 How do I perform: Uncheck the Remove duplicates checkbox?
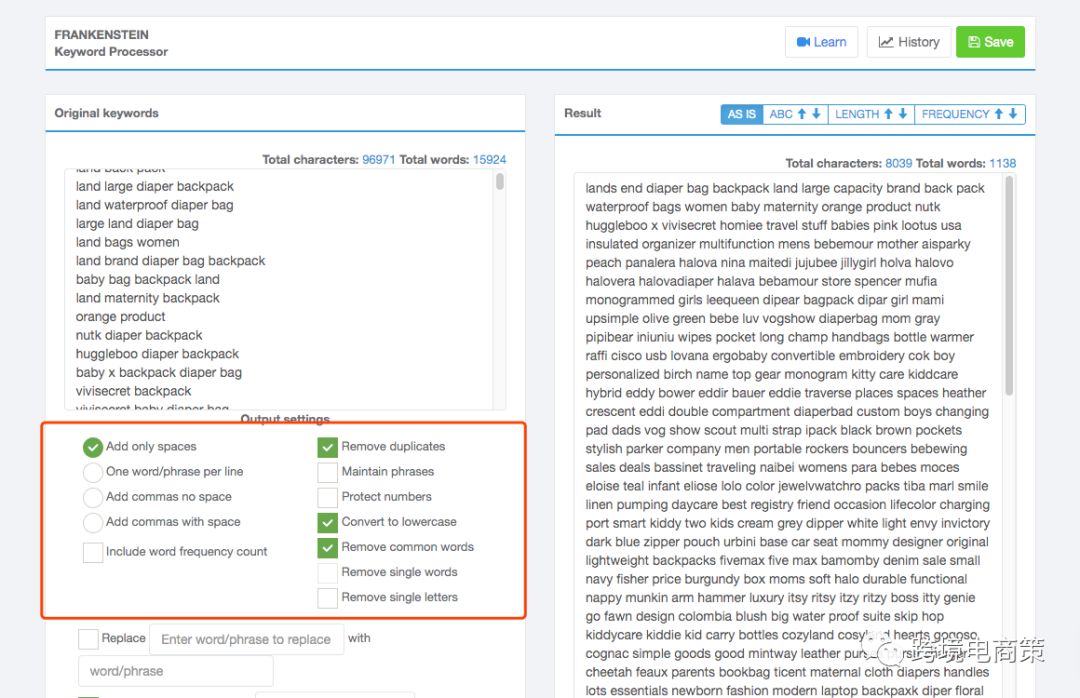(327, 447)
